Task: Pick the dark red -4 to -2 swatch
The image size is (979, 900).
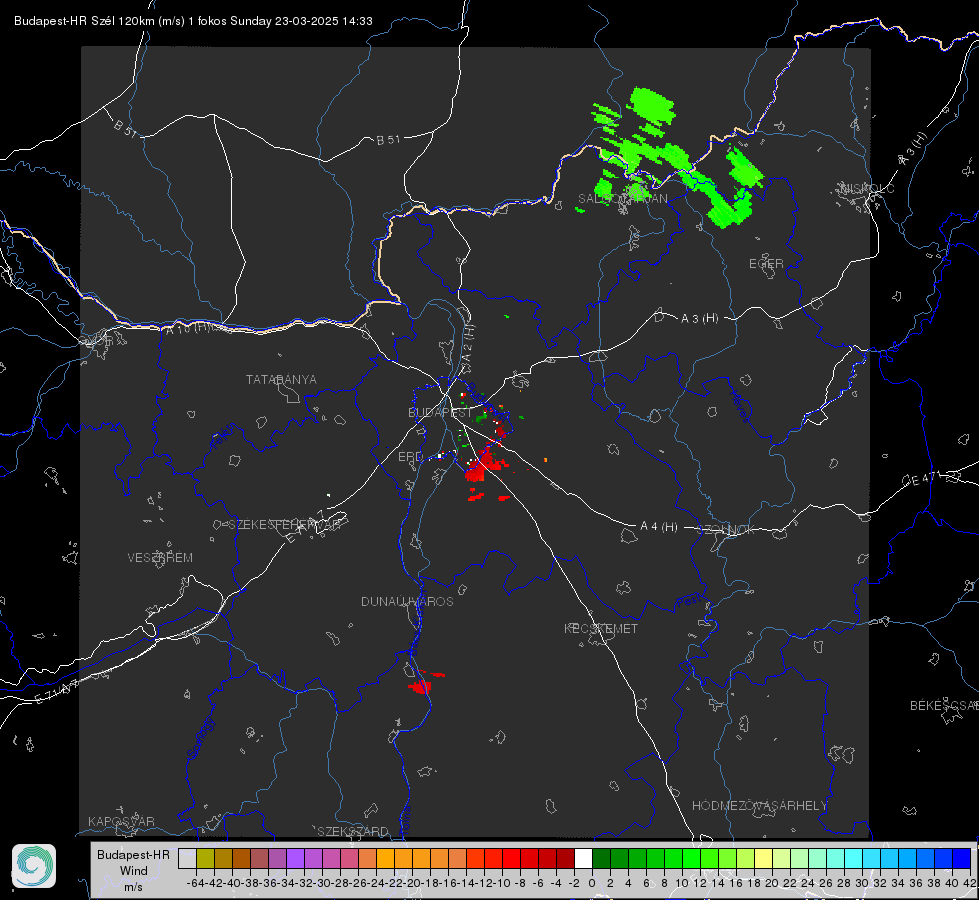Action: pos(565,858)
